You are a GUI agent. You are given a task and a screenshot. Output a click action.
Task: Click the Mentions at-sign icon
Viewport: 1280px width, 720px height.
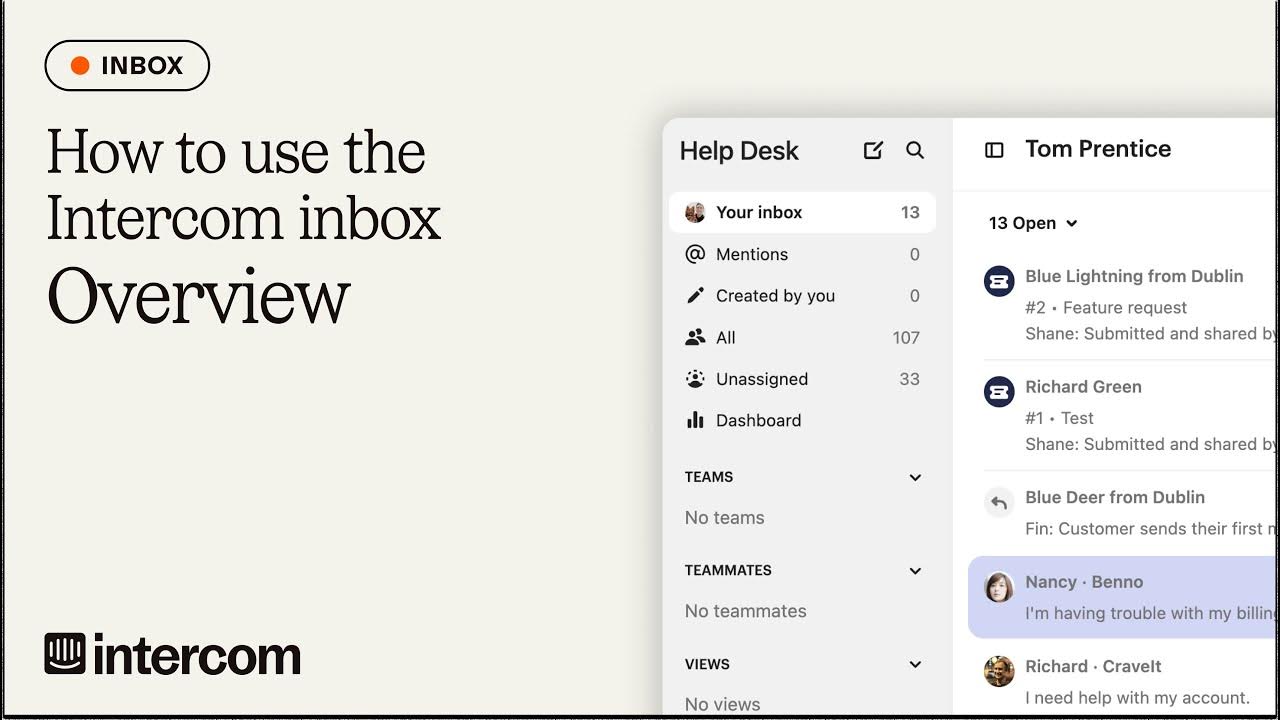click(695, 254)
